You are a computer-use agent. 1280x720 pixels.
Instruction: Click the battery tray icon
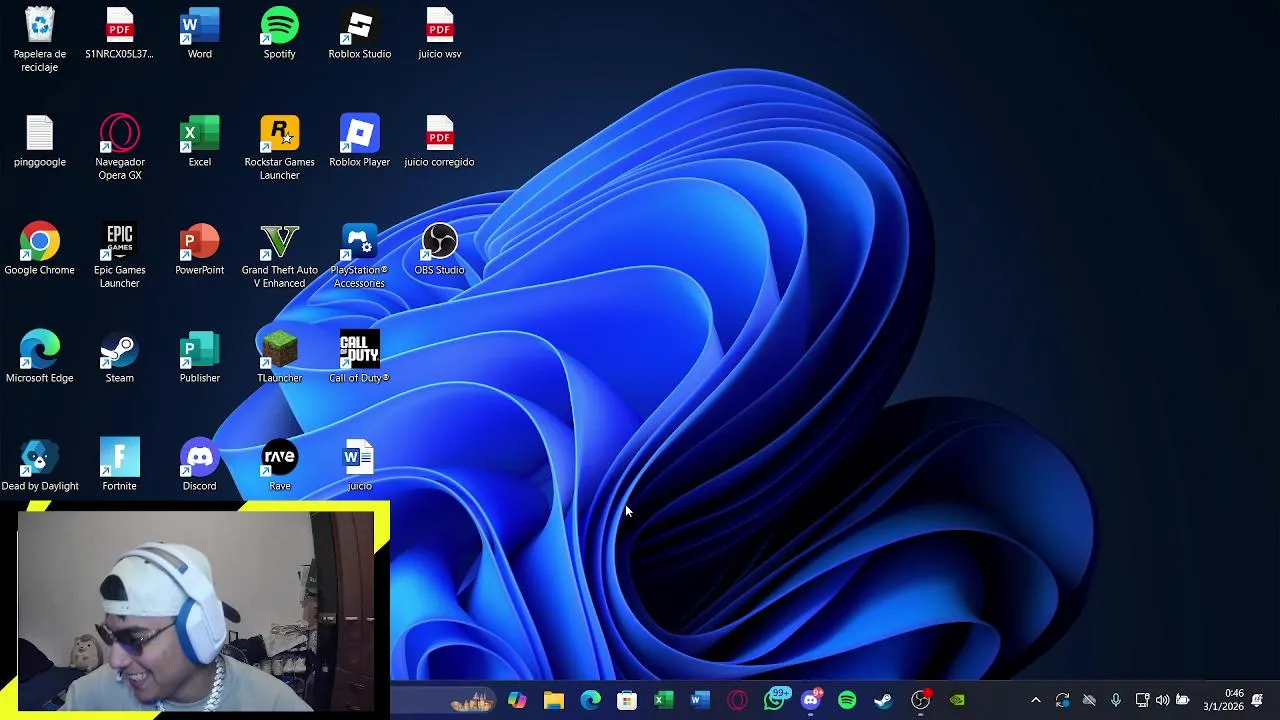click(1183, 700)
